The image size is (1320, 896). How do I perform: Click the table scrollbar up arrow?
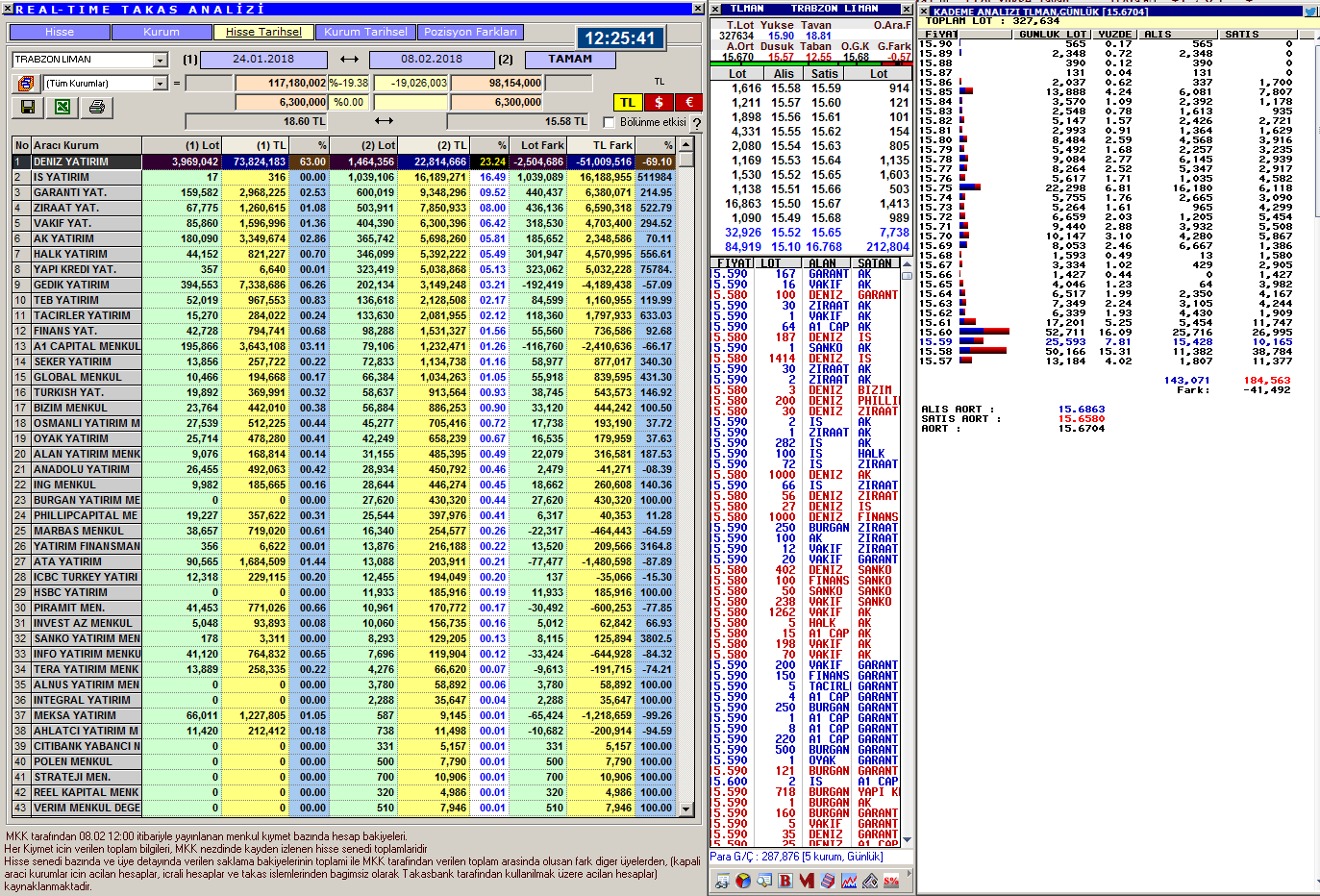point(686,145)
